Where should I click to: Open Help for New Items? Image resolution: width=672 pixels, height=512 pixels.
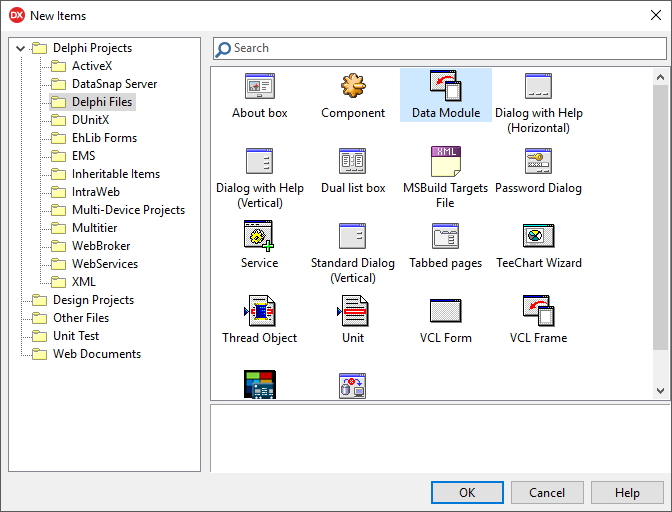pyautogui.click(x=627, y=493)
